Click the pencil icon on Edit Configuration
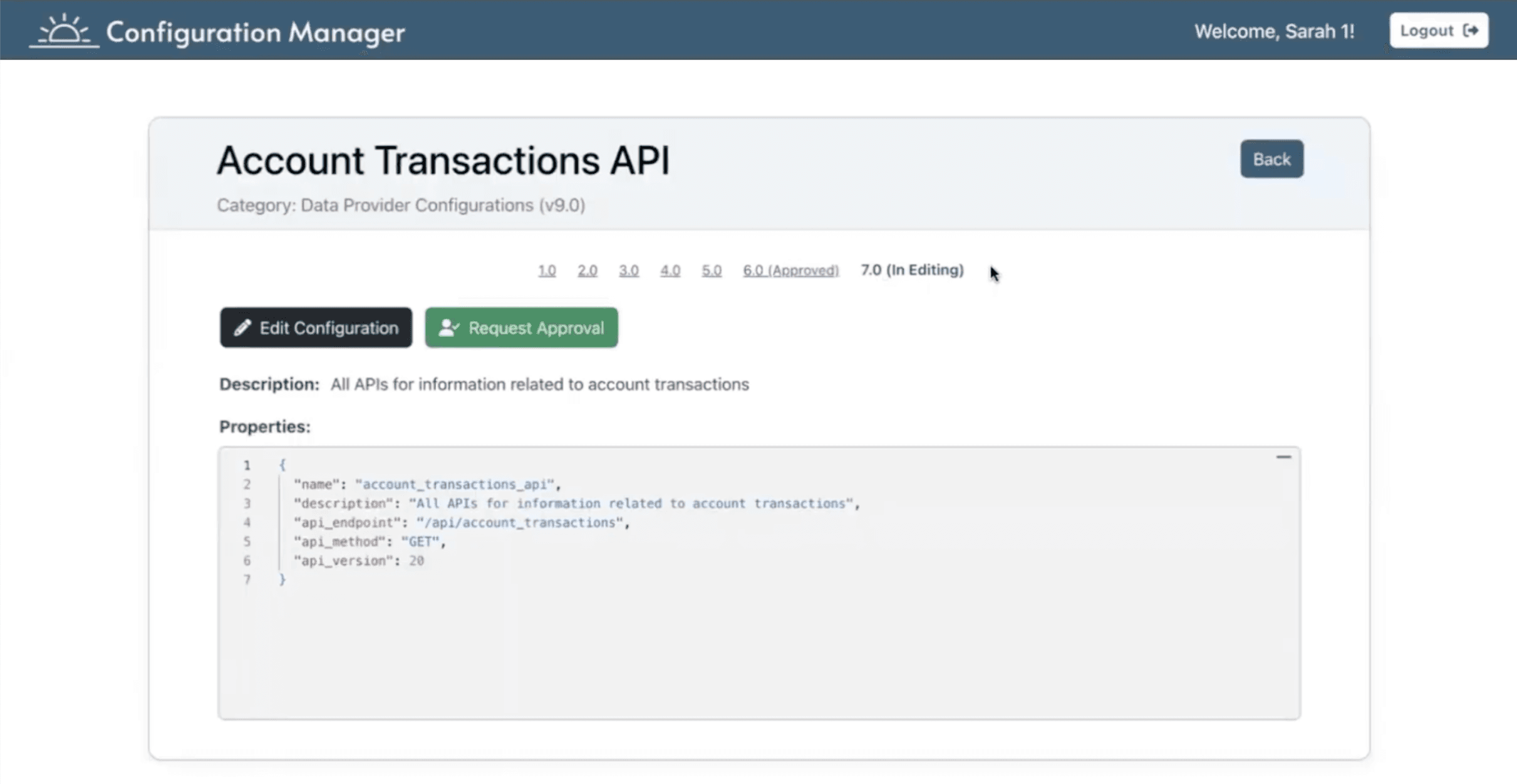1517x784 pixels. 243,327
